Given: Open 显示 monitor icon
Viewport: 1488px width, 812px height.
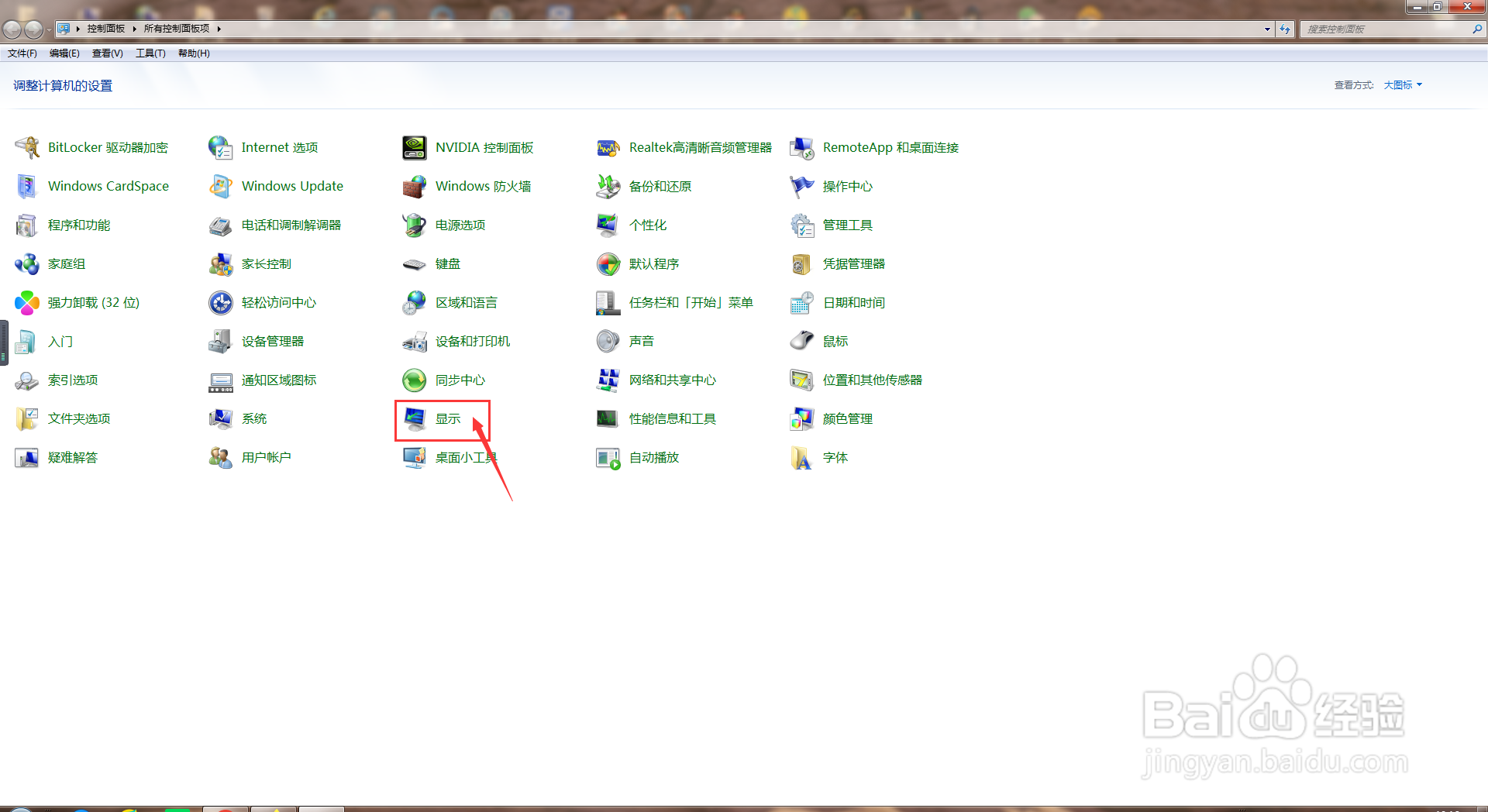Looking at the screenshot, I should [415, 418].
